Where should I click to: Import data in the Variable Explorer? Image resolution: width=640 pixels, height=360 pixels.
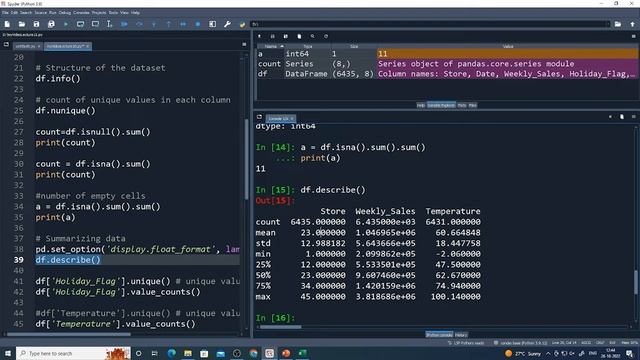[x=259, y=36]
